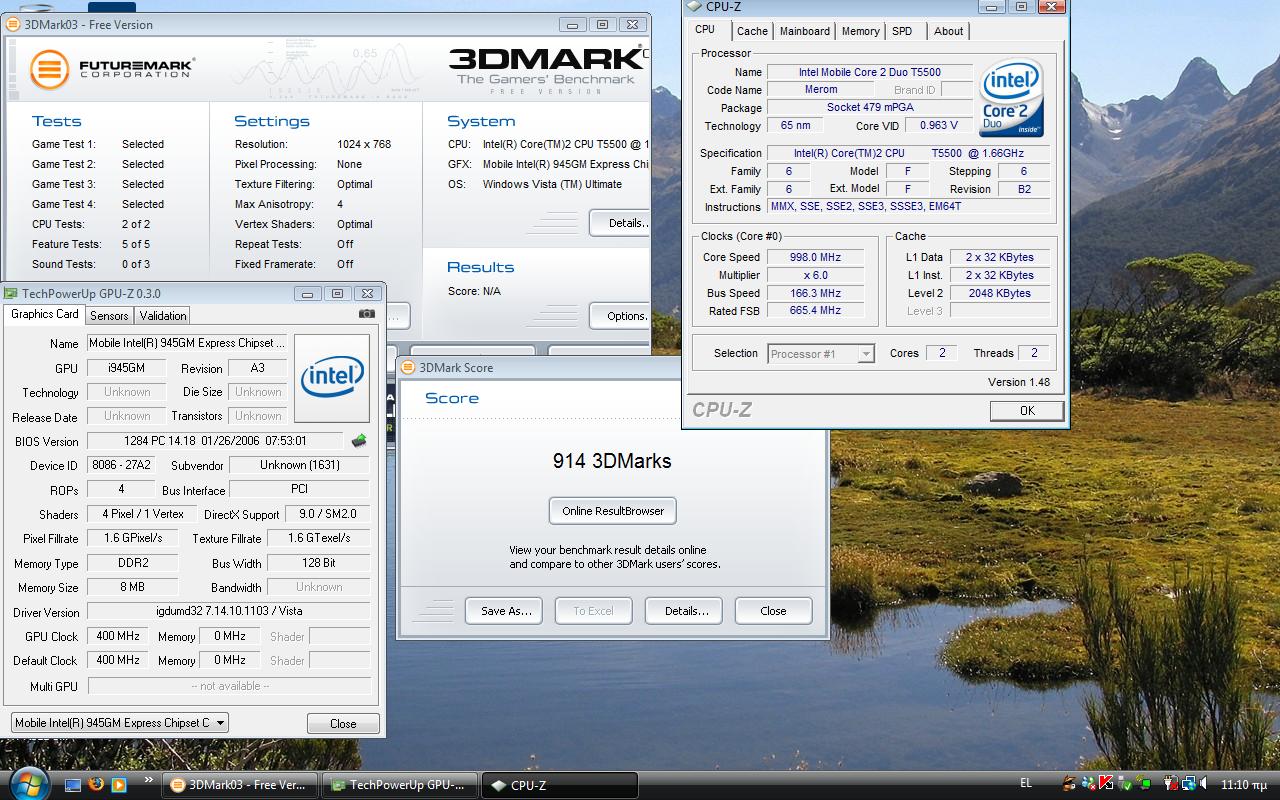Screen dimensions: 1280x800
Task: Click 914 3DMarks score text
Action: click(612, 461)
